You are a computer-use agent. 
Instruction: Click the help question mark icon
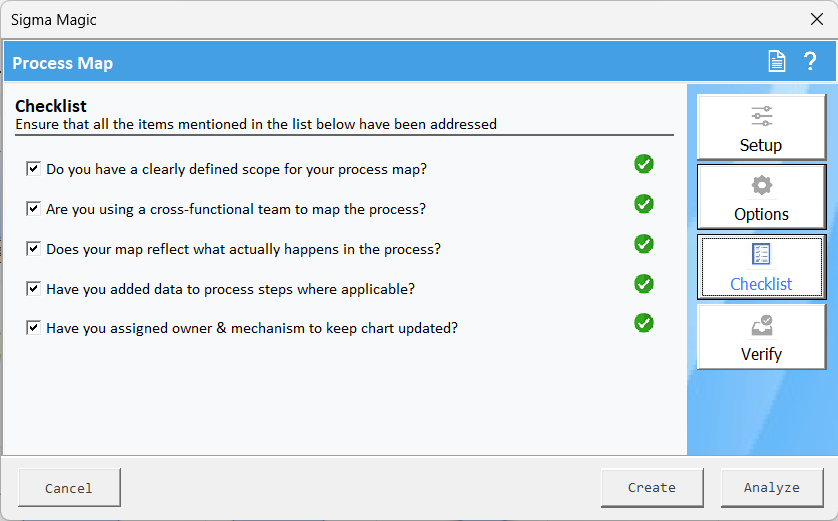[x=810, y=62]
